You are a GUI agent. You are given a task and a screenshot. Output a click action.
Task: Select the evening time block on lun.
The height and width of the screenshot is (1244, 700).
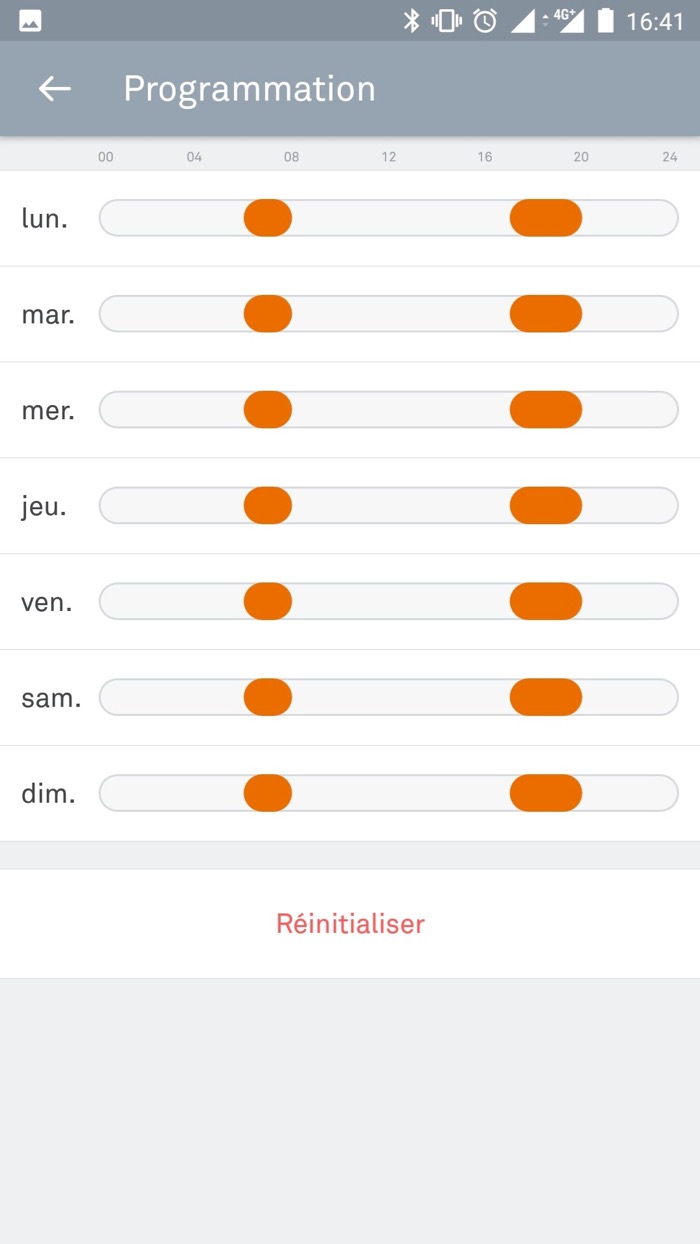pos(546,218)
